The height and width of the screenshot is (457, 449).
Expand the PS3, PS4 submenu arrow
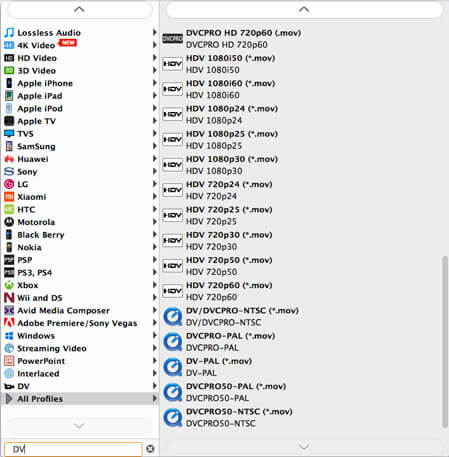[154, 272]
